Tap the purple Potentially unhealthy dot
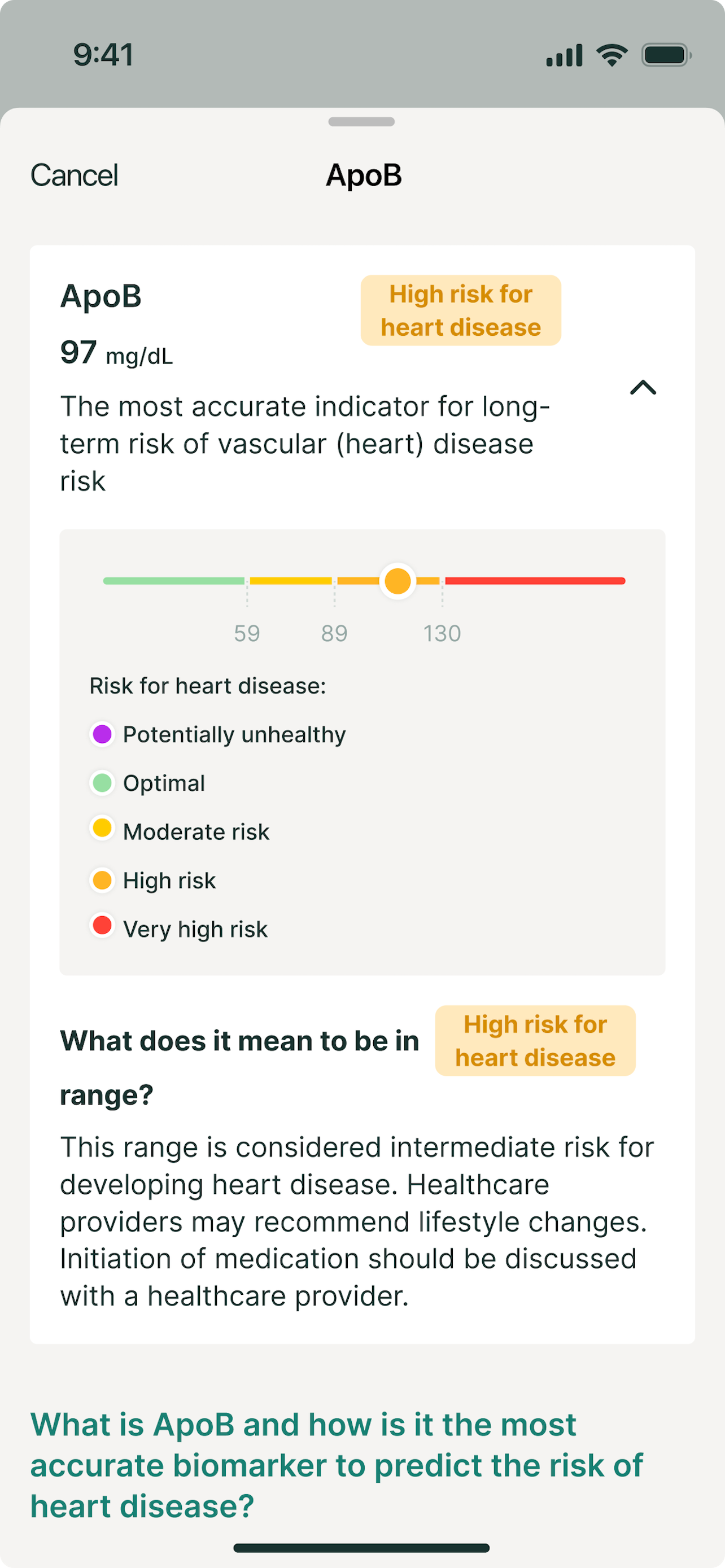Viewport: 725px width, 1568px height. coord(102,734)
